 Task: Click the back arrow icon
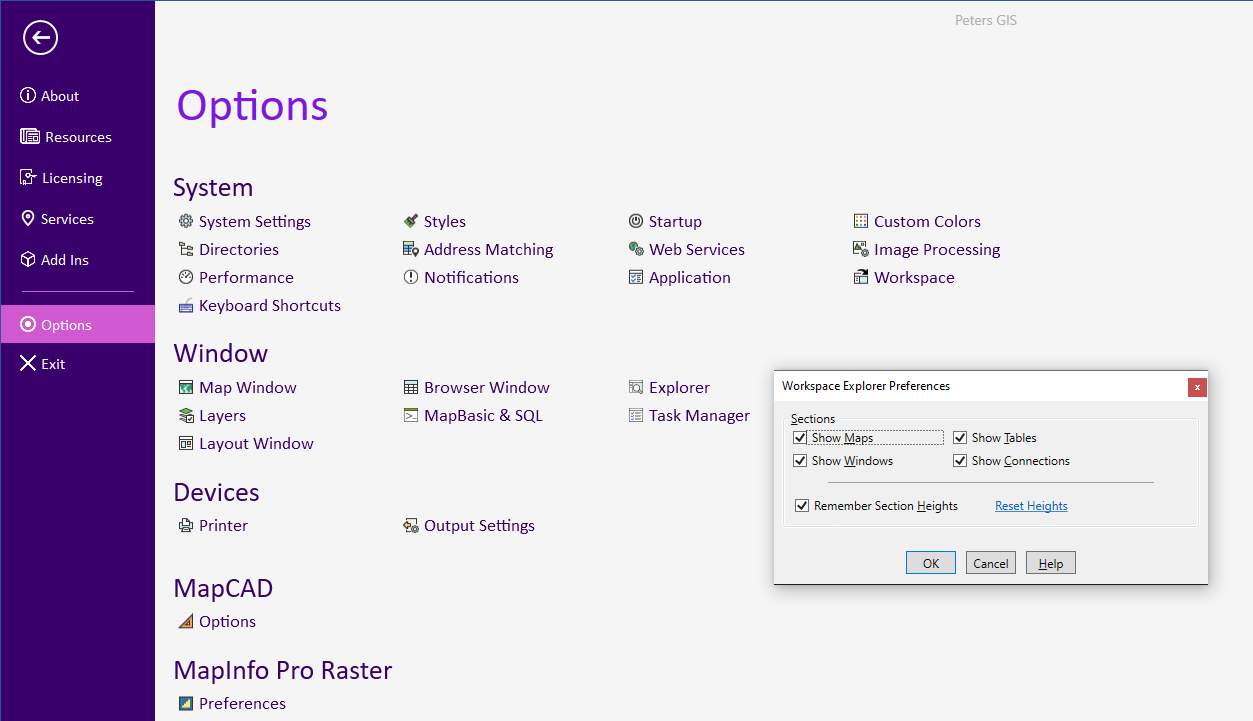coord(41,38)
